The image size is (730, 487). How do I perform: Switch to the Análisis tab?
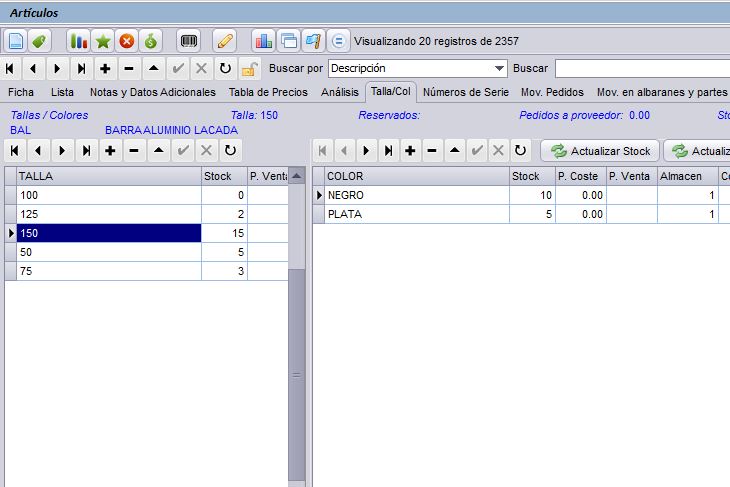click(x=340, y=92)
